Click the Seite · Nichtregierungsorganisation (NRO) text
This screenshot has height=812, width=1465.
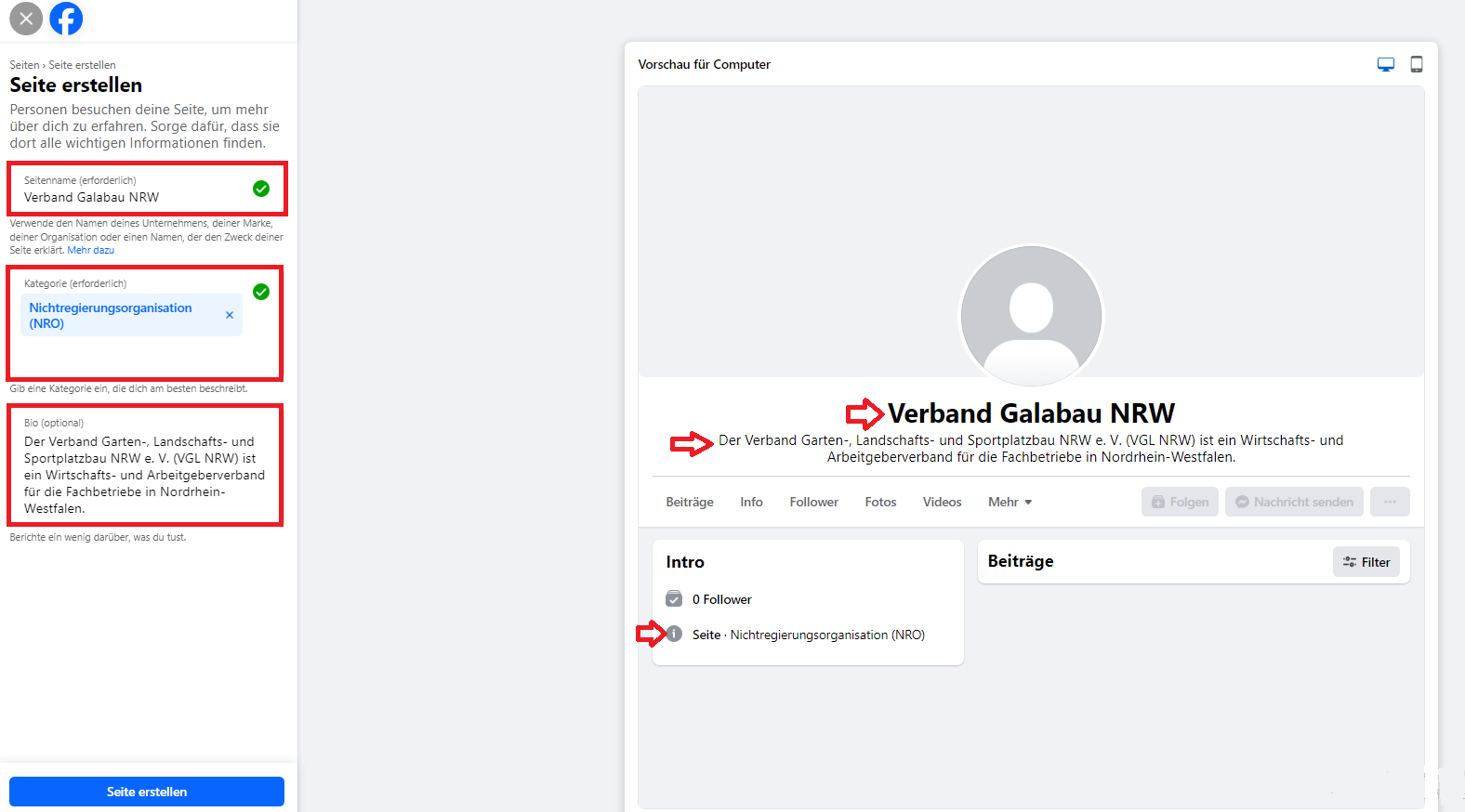coord(808,635)
